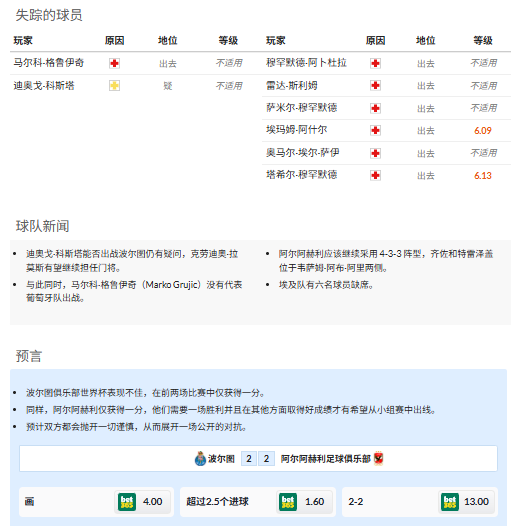The width and height of the screenshot is (511, 526).
Task: Click injury icon beside 塔希尔-穆罕默德
Action: point(375,175)
